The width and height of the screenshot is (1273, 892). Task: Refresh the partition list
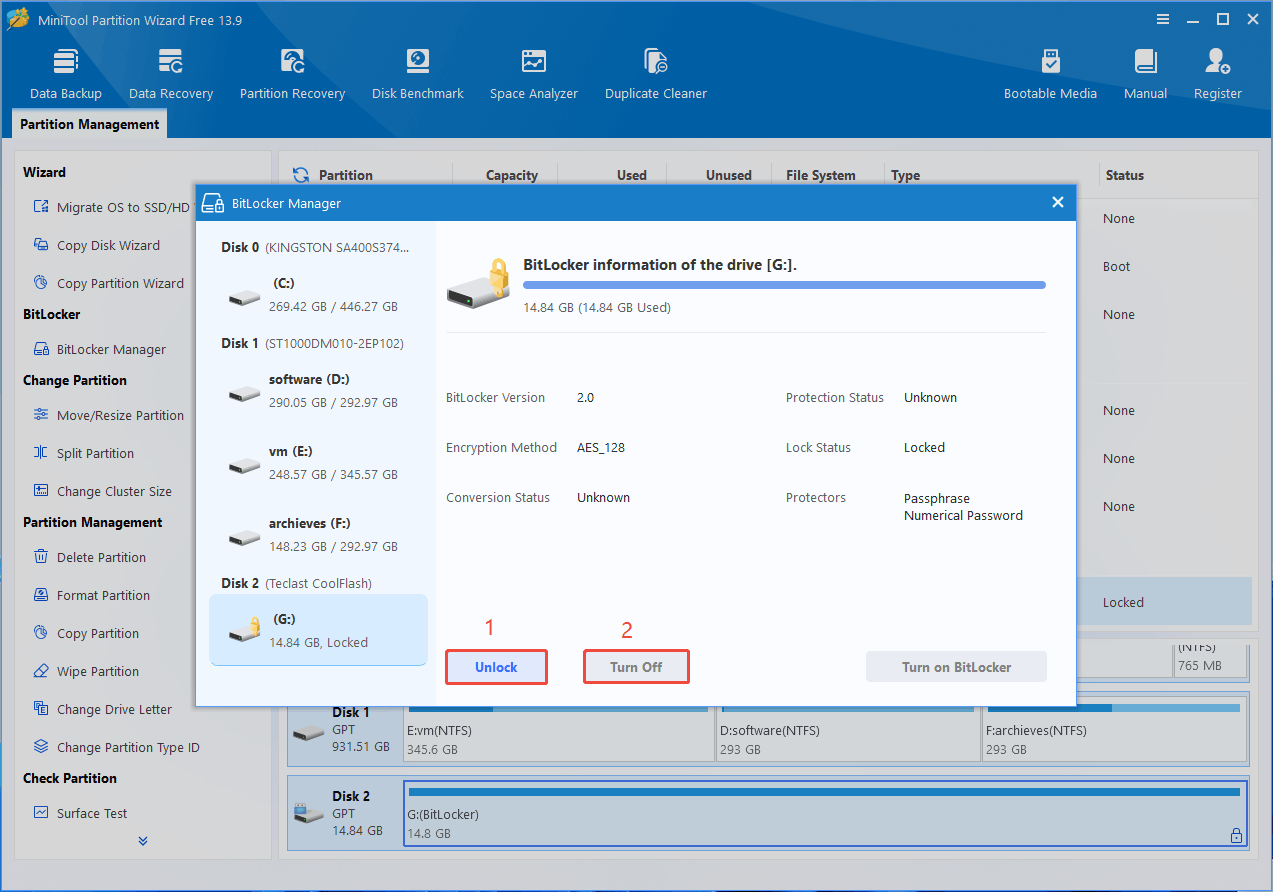pyautogui.click(x=300, y=175)
